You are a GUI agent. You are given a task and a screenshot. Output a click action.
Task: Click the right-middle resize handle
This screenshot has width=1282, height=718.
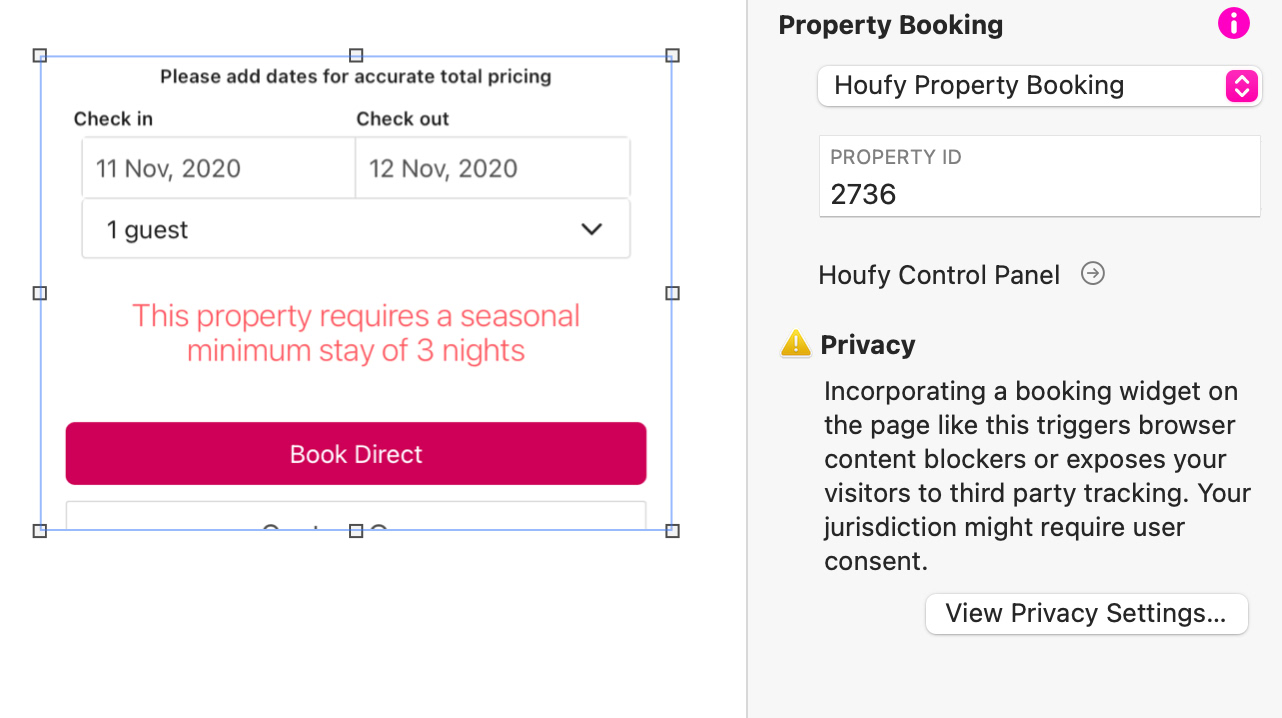(672, 293)
